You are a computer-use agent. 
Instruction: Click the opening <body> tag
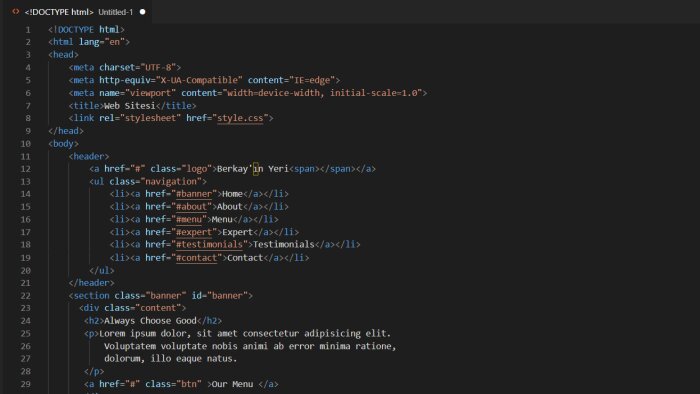click(63, 144)
